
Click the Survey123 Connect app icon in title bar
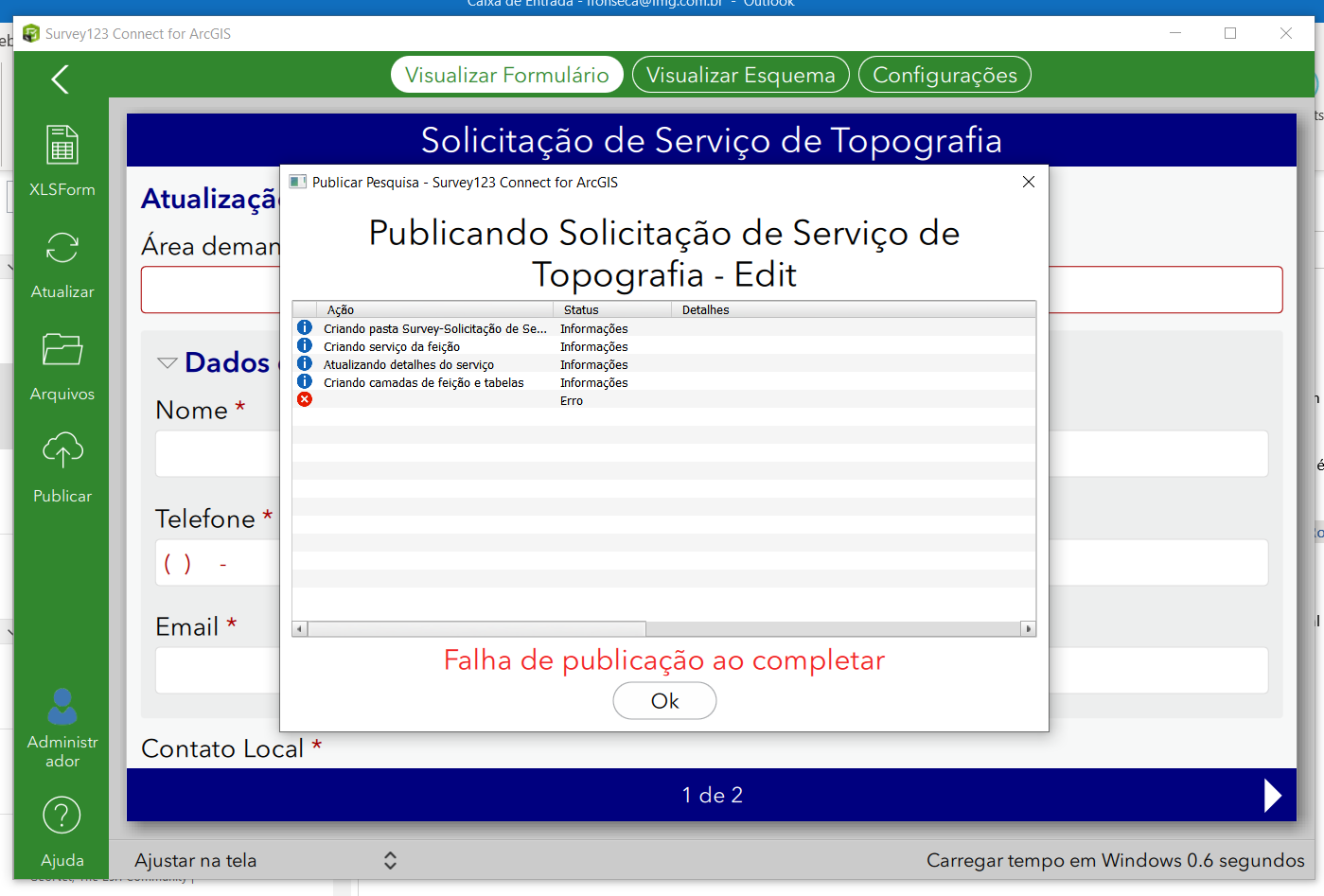click(31, 33)
